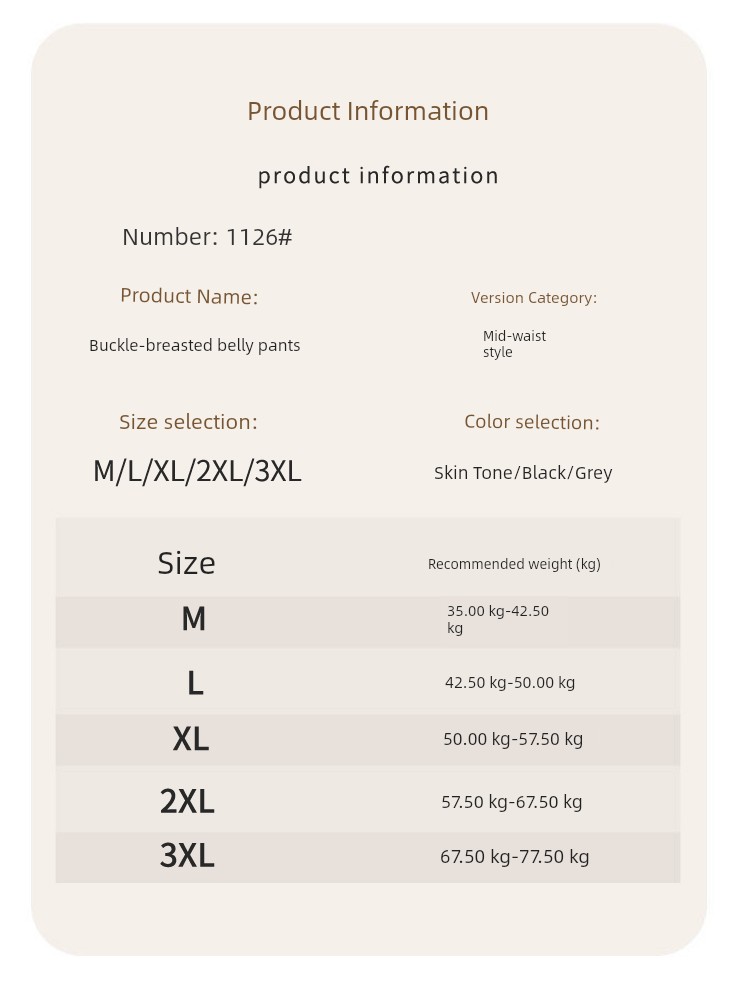Screen dimensions: 750x987
Task: Click Skin Tone/Black/Grey color options
Action: (x=523, y=473)
